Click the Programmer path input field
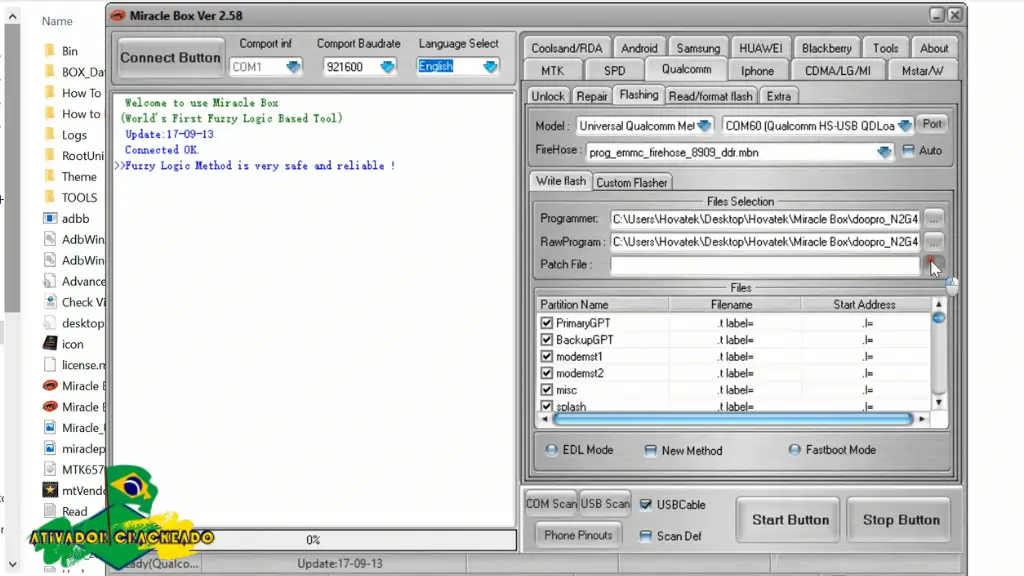This screenshot has height=576, width=1024. 764,219
